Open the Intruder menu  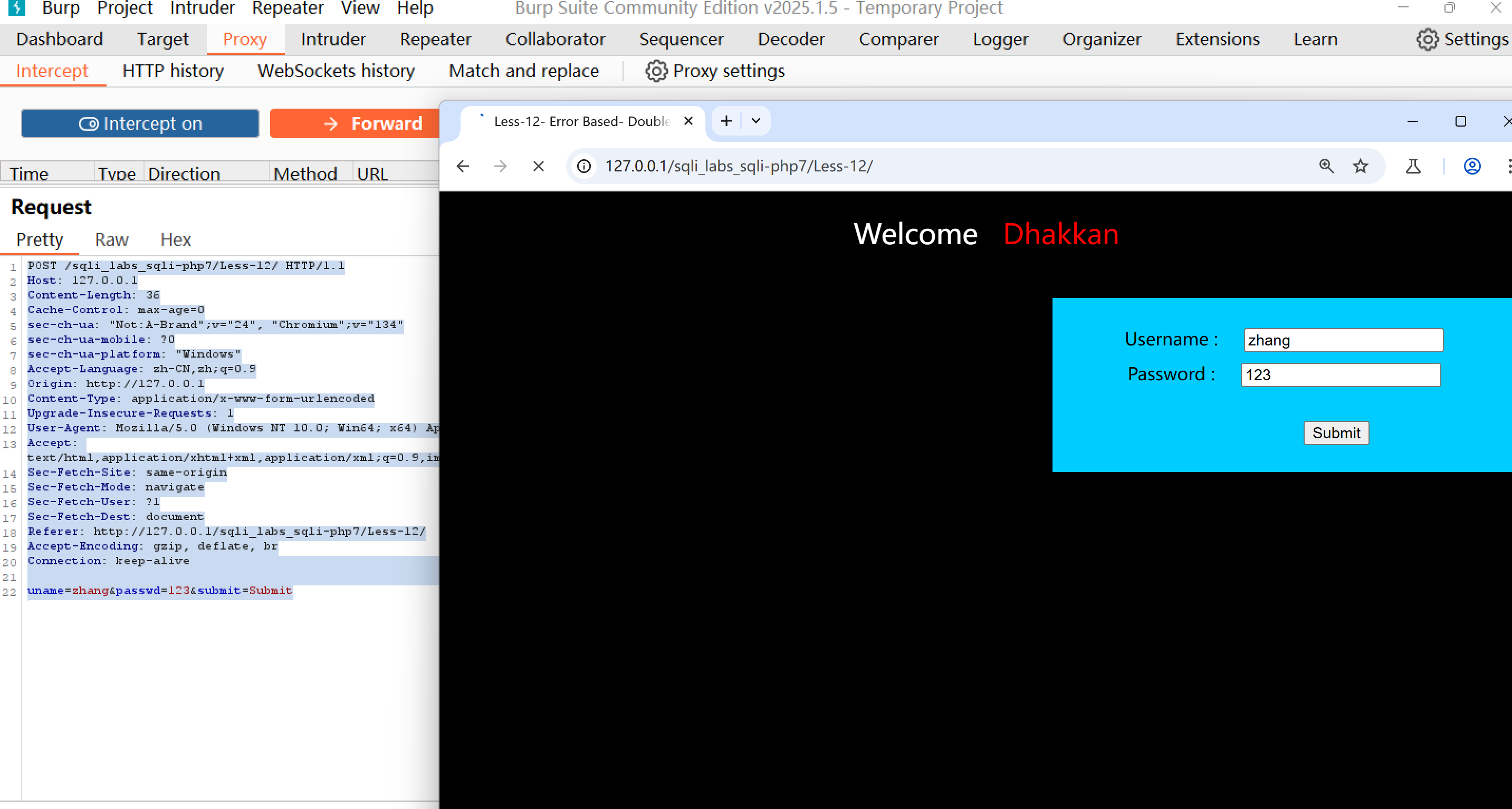pos(202,8)
